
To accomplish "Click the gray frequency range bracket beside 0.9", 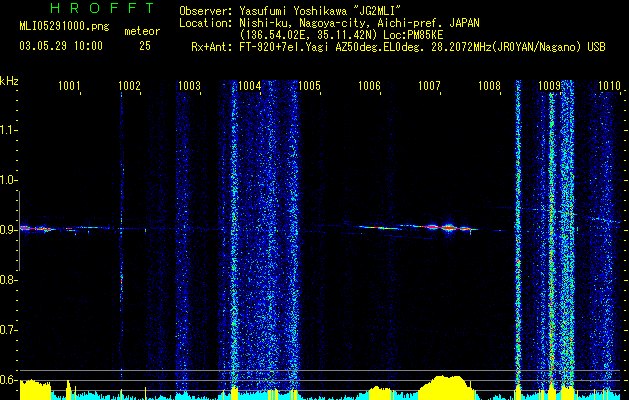I will click(19, 231).
